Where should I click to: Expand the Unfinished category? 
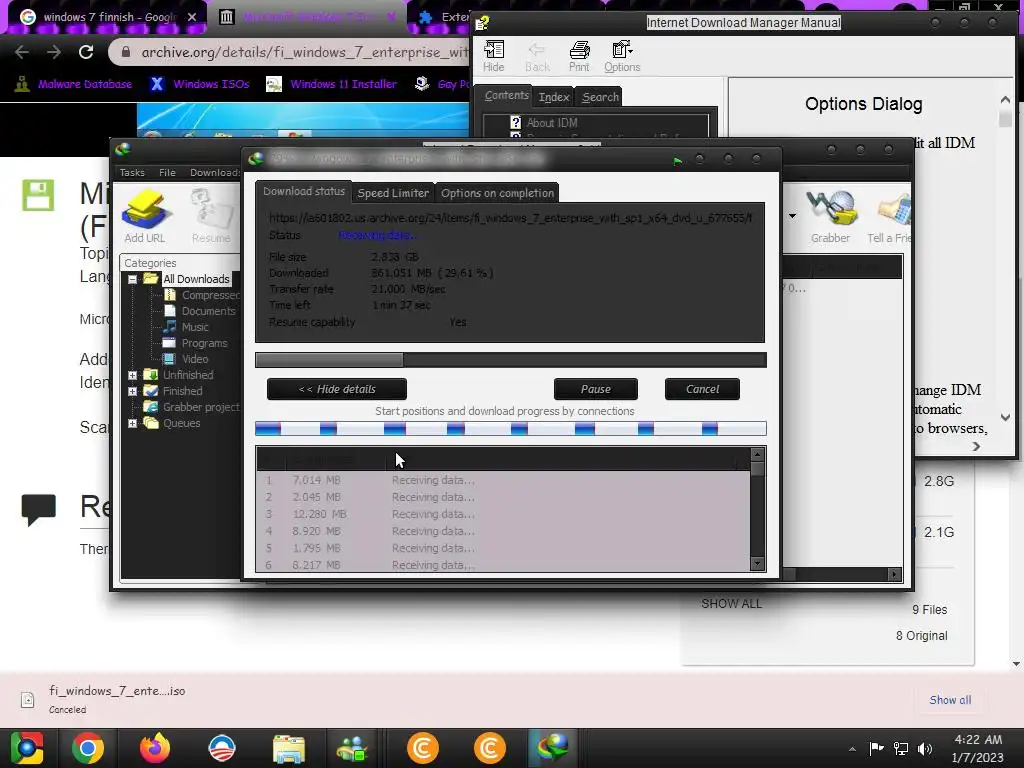[133, 375]
